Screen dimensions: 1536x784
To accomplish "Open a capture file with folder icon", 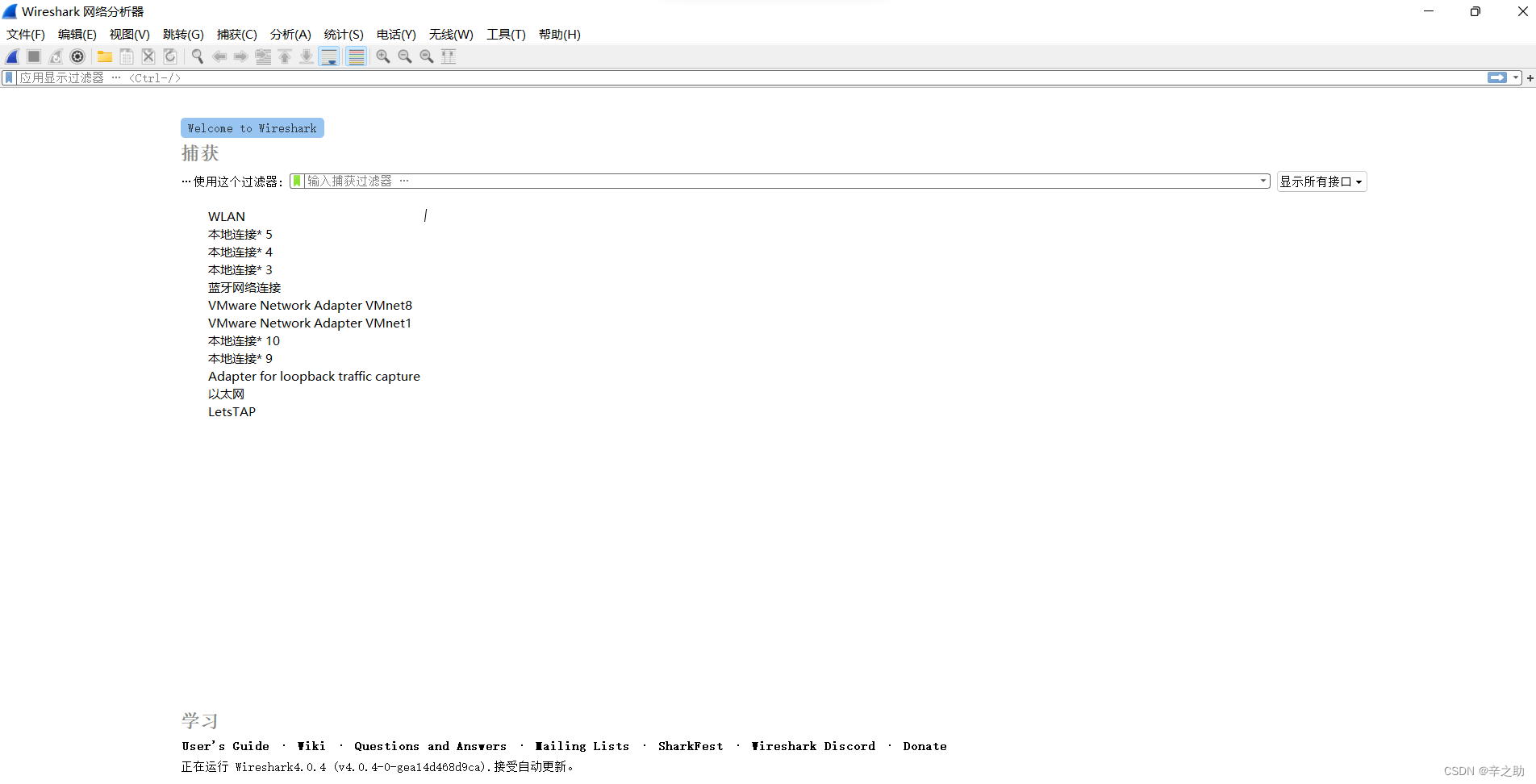I will [105, 56].
